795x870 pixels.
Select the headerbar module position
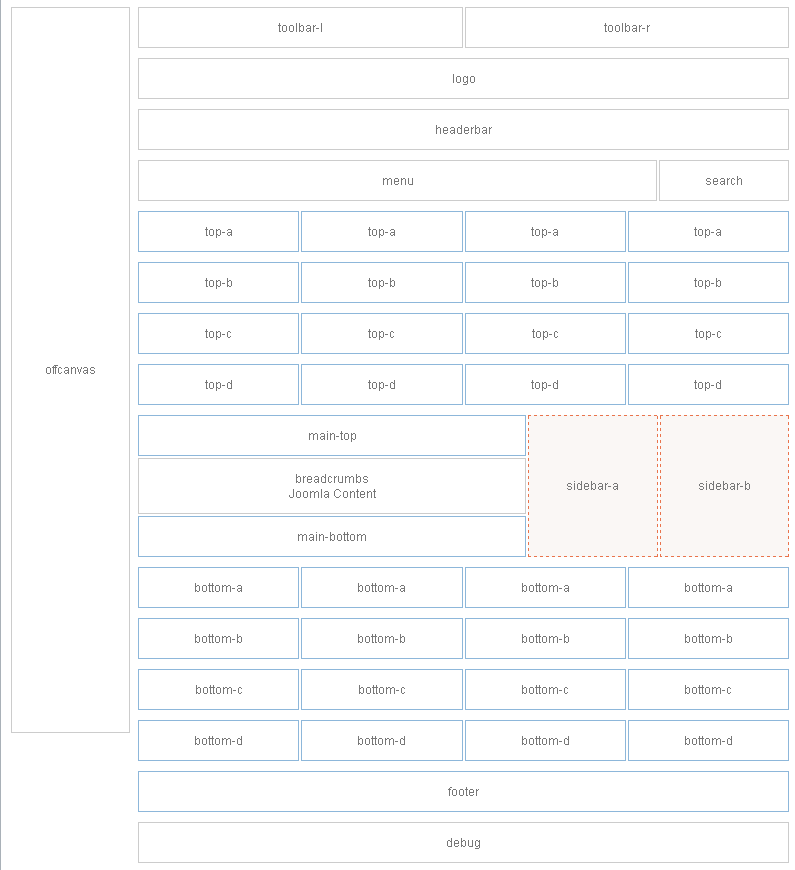coord(463,130)
